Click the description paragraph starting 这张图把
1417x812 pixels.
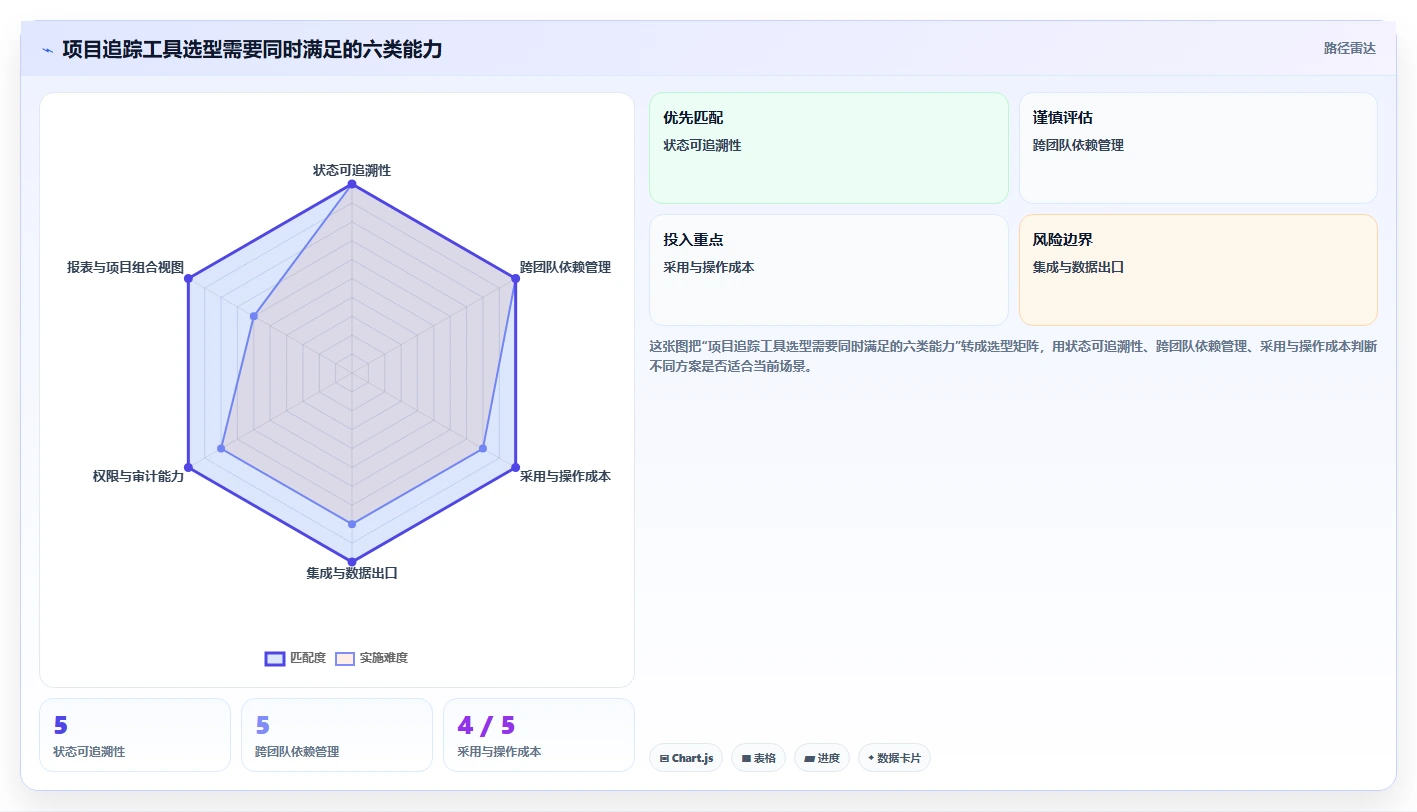[1013, 356]
